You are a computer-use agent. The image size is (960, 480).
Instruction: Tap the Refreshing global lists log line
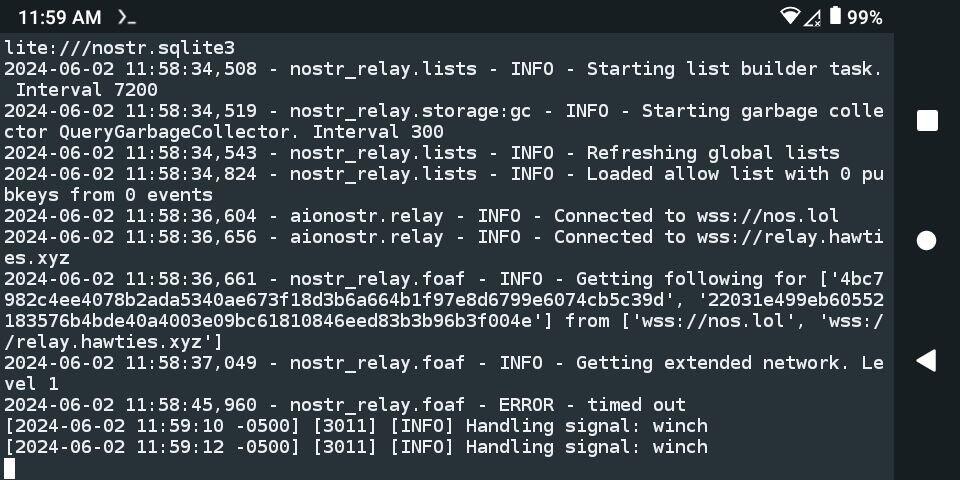[422, 153]
